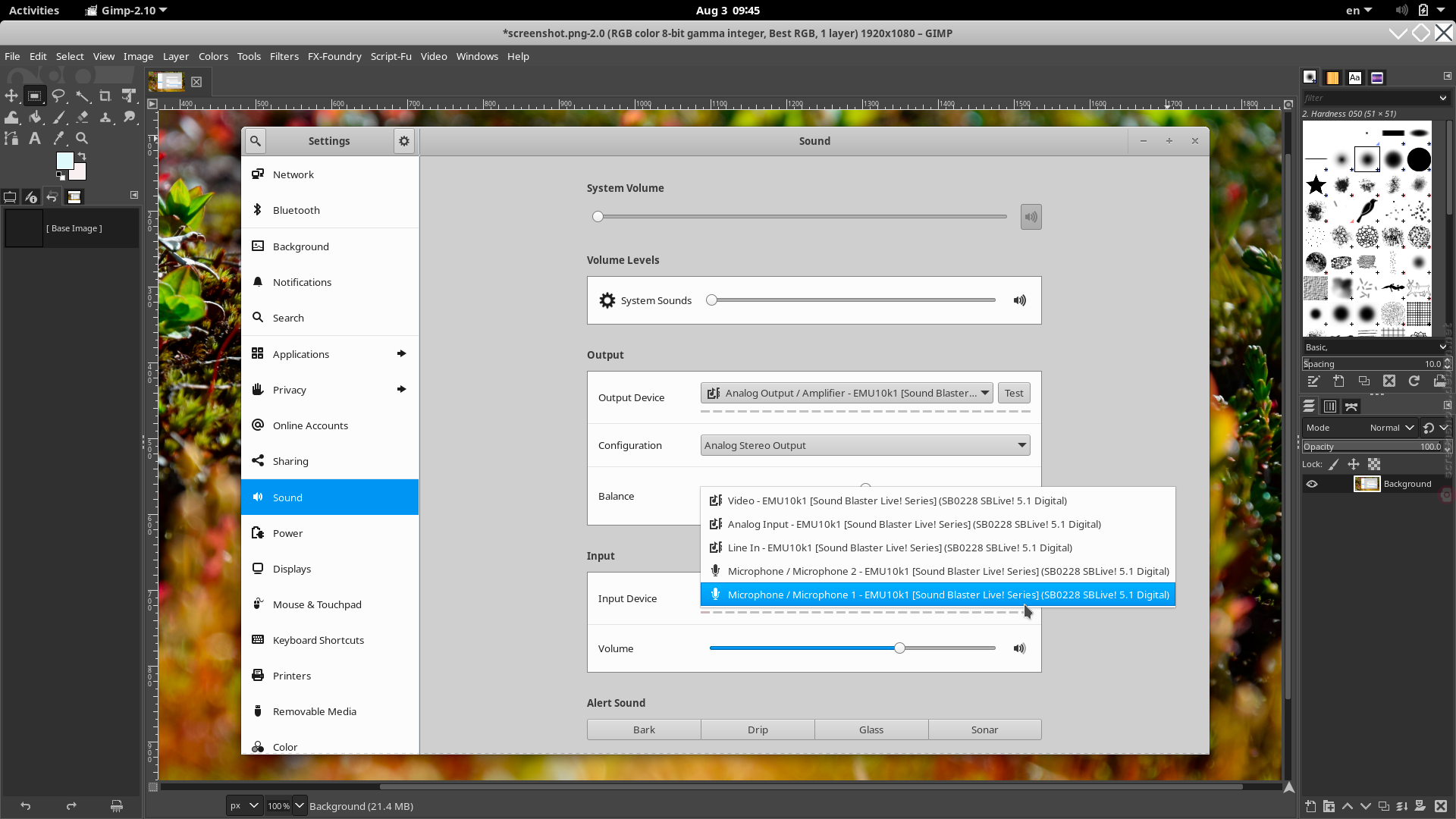Select the Zoom magnifier tool
Viewport: 1456px width, 819px height.
pos(82,138)
